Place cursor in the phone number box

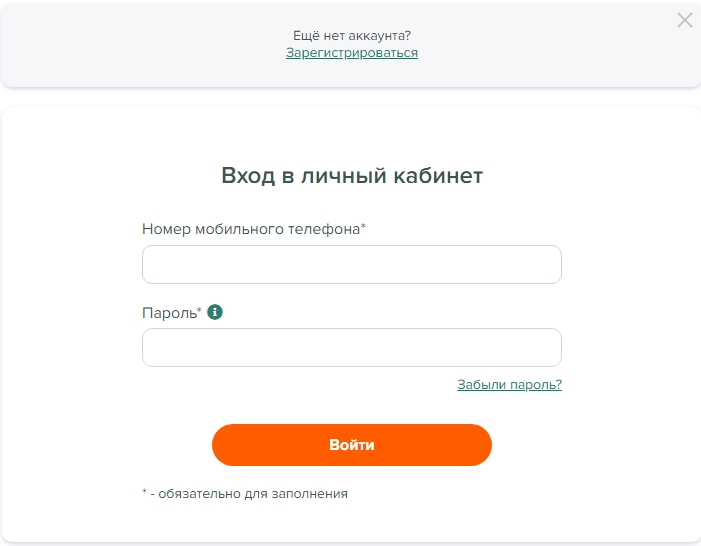tap(352, 264)
